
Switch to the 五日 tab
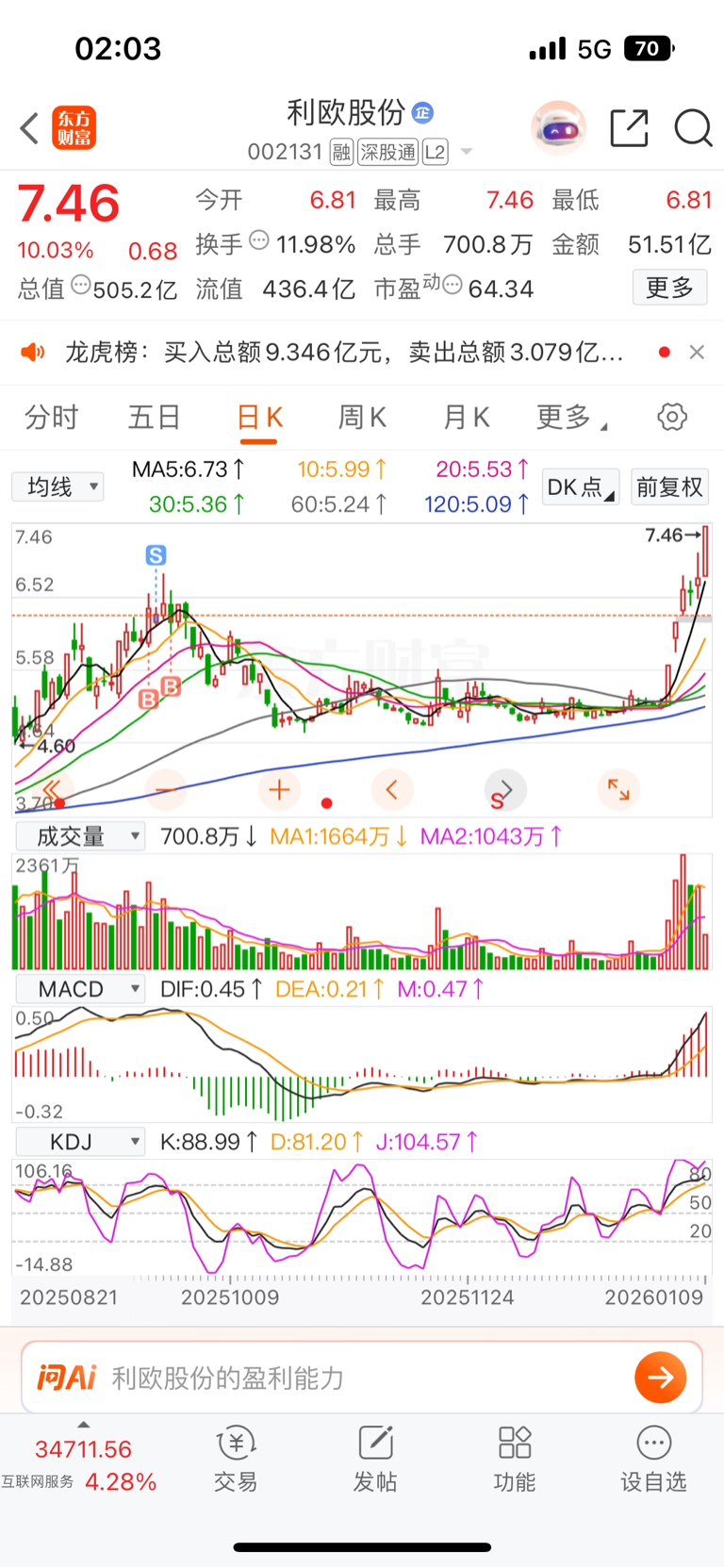(155, 417)
